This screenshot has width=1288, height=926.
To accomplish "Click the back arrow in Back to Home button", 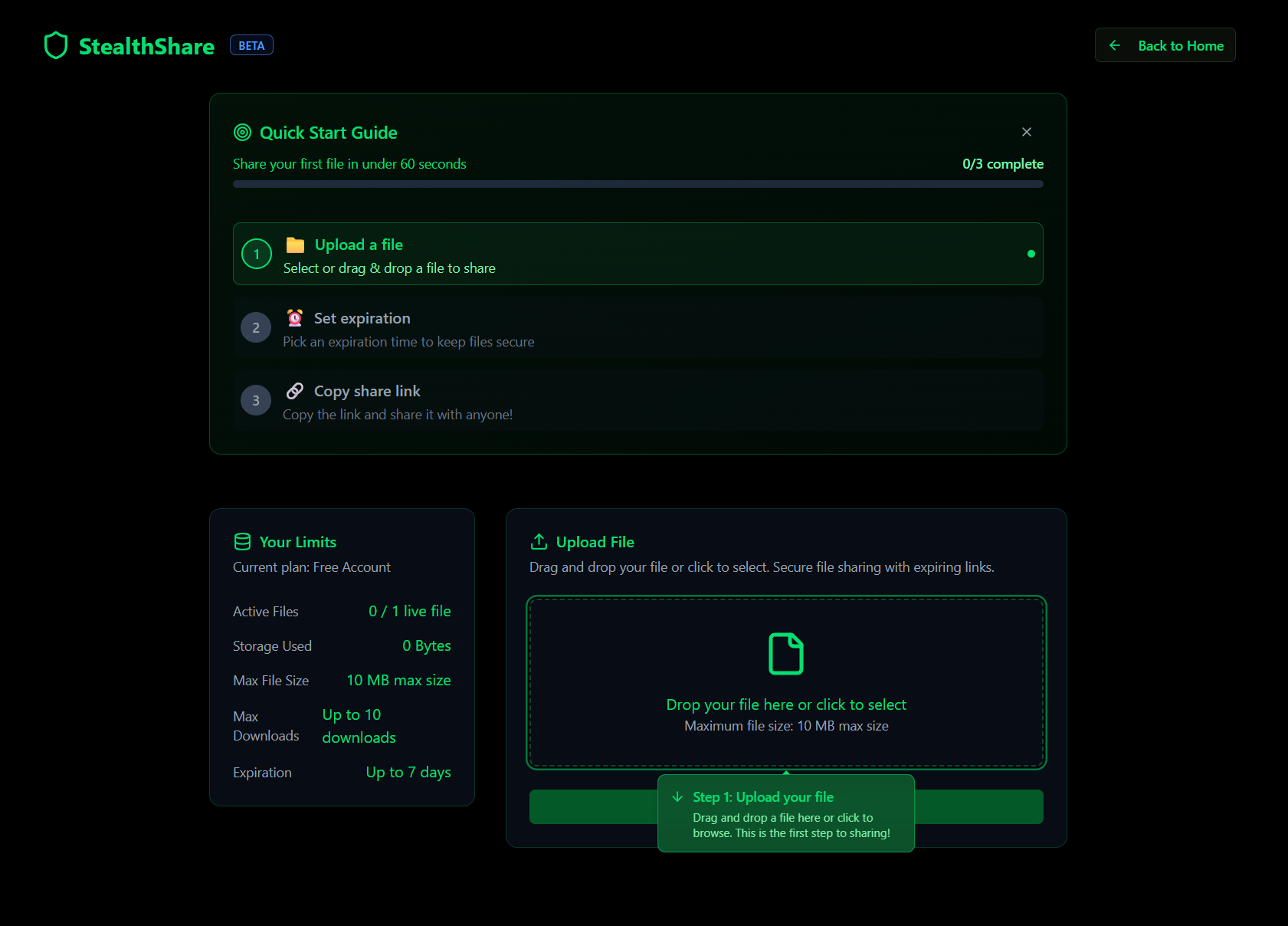I will click(x=1115, y=45).
